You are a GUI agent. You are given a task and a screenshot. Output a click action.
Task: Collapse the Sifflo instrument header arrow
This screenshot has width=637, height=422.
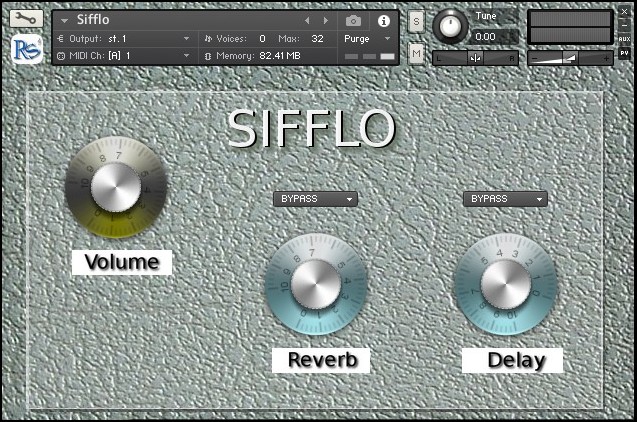pos(64,20)
